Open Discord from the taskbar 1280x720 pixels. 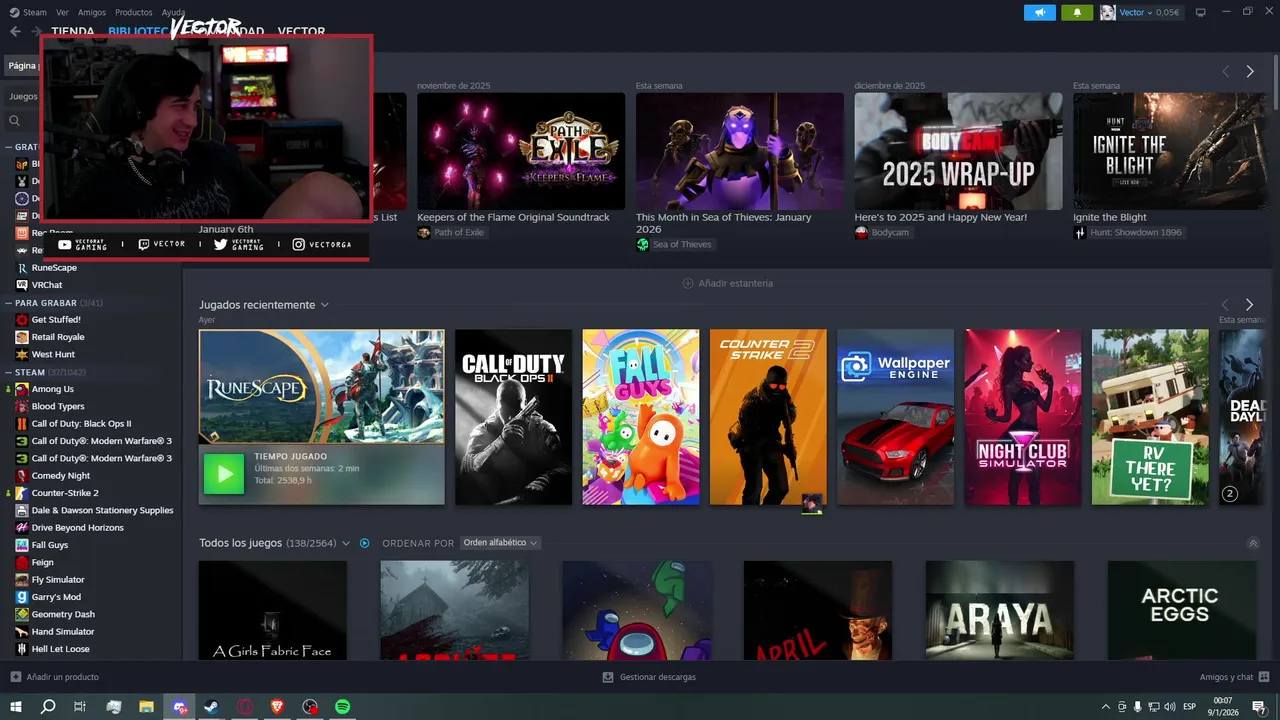(180, 707)
